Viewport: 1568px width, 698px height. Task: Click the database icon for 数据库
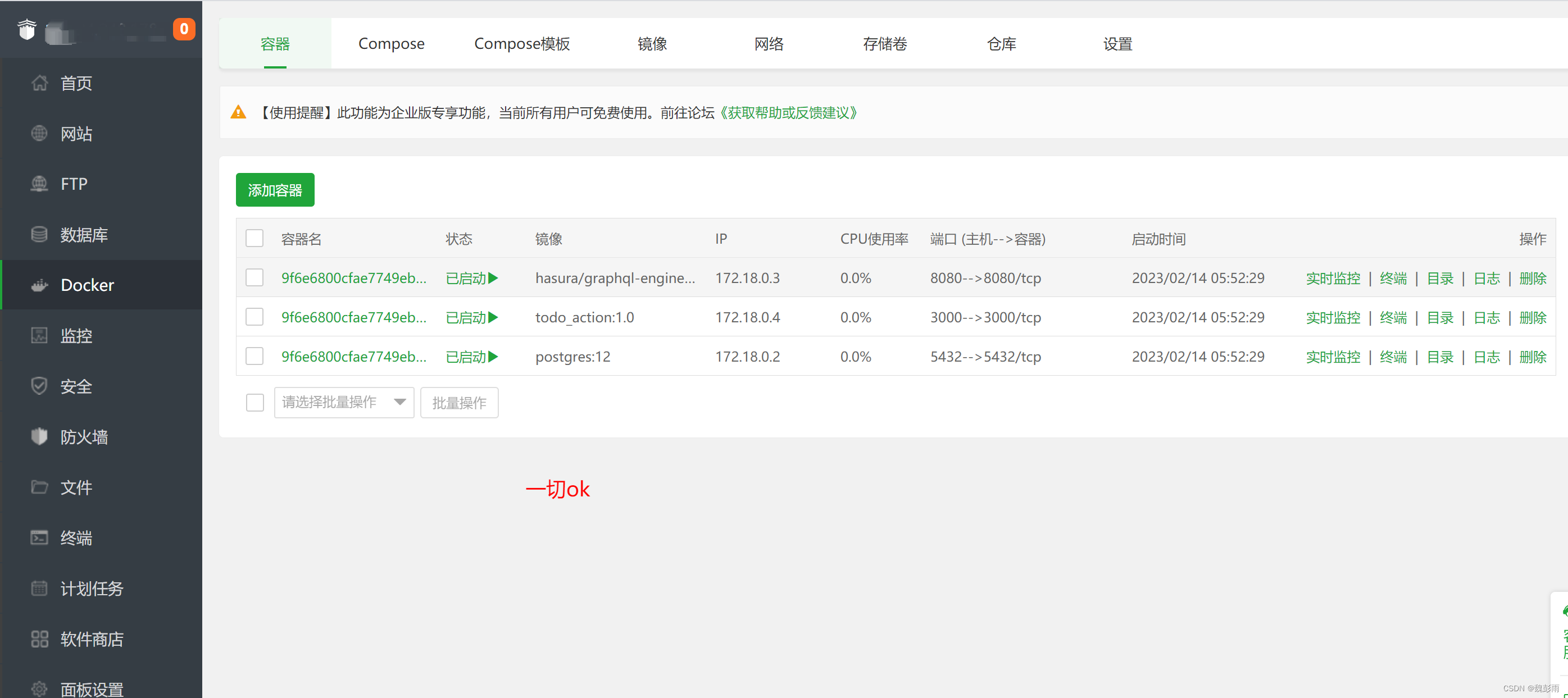pyautogui.click(x=39, y=234)
